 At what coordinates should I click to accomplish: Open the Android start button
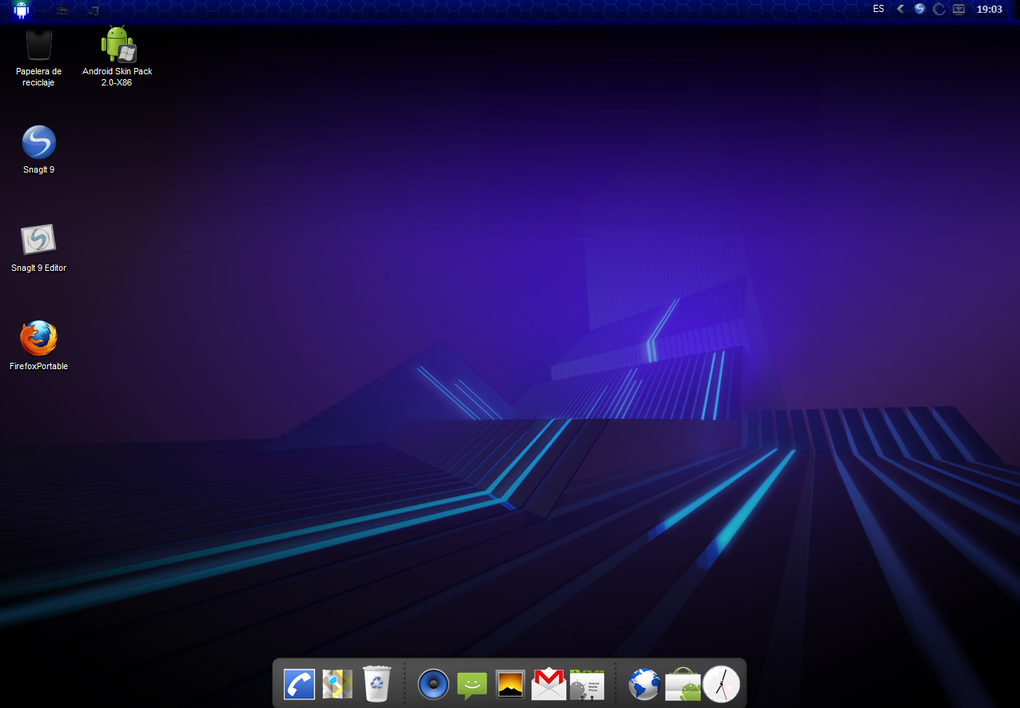tap(21, 10)
